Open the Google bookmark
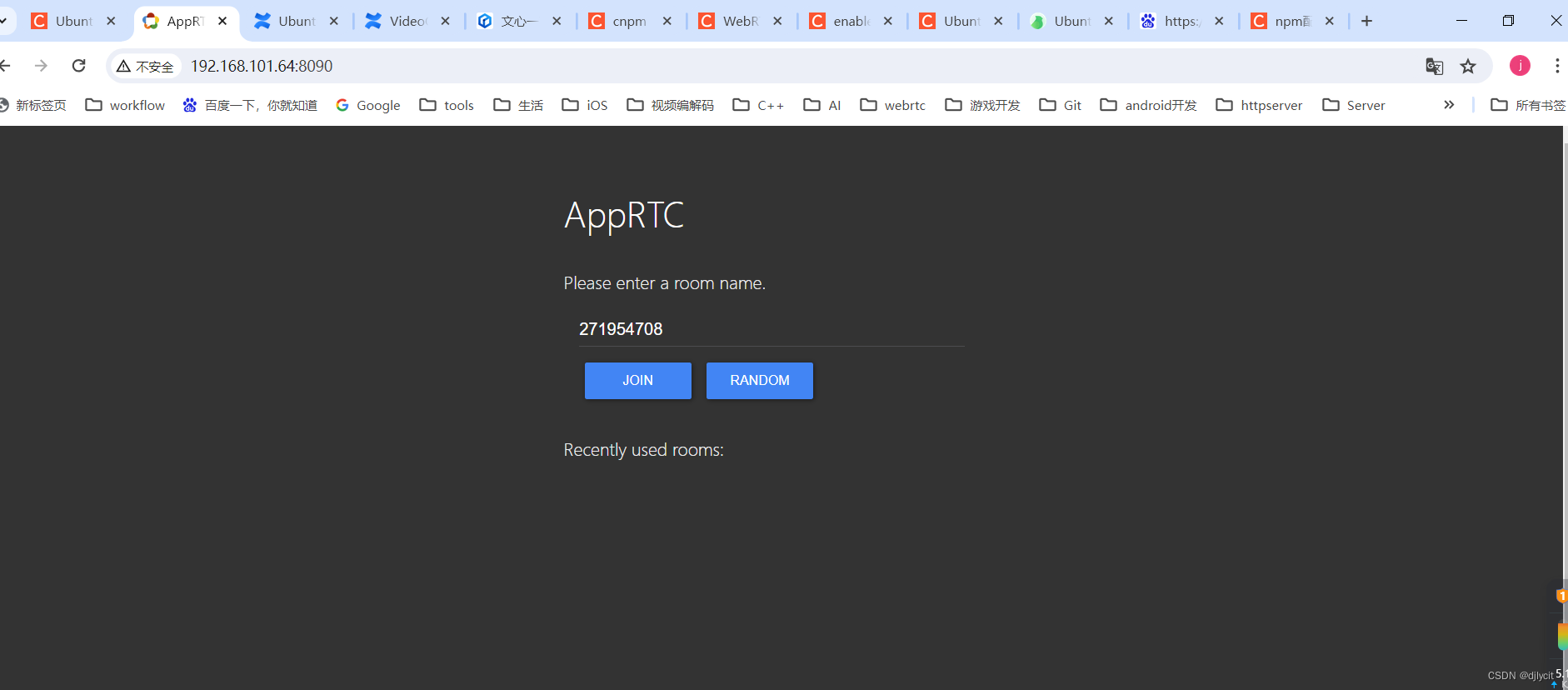Viewport: 1568px width, 690px height. pos(368,105)
